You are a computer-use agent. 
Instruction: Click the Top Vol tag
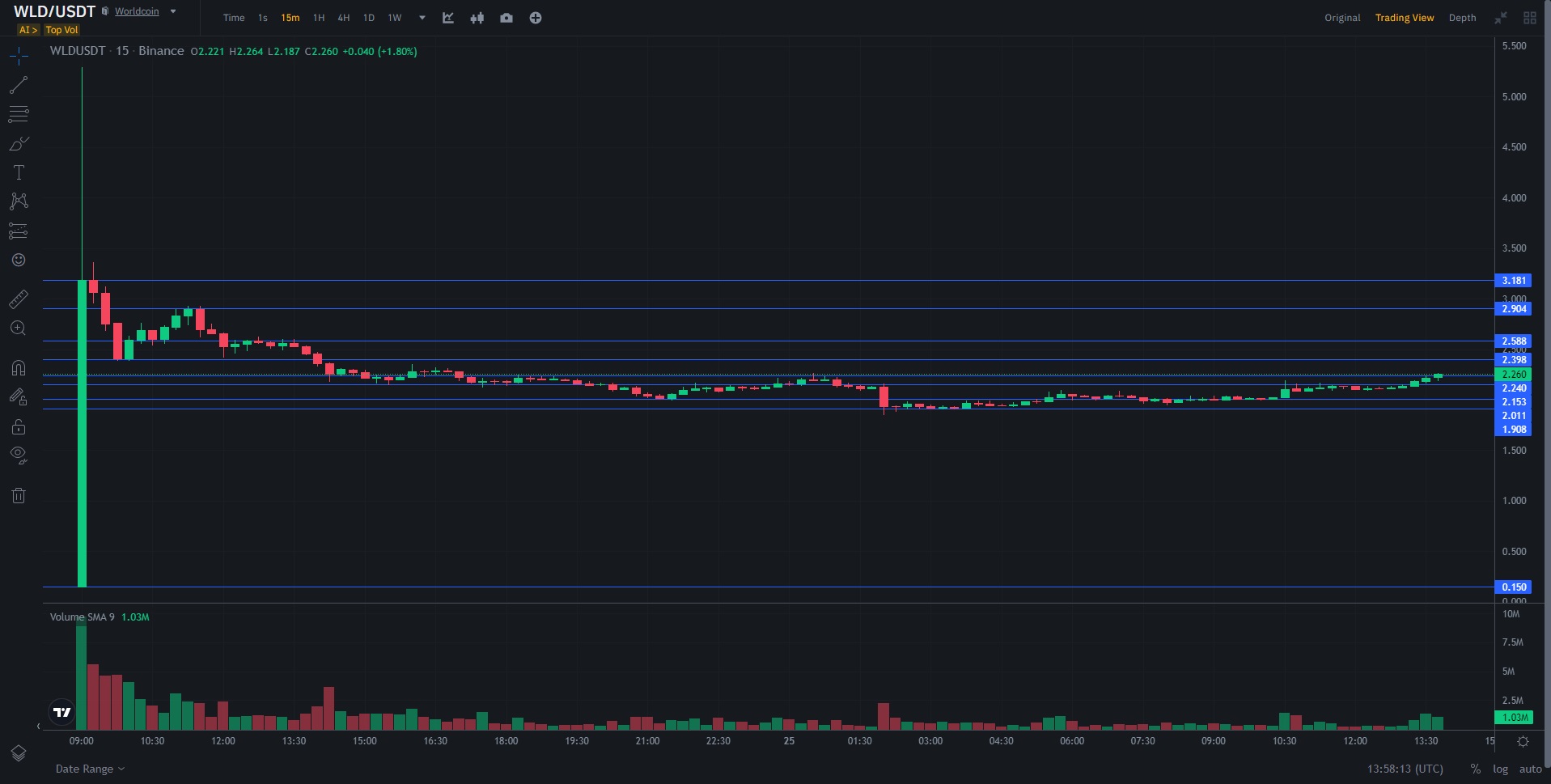[61, 30]
